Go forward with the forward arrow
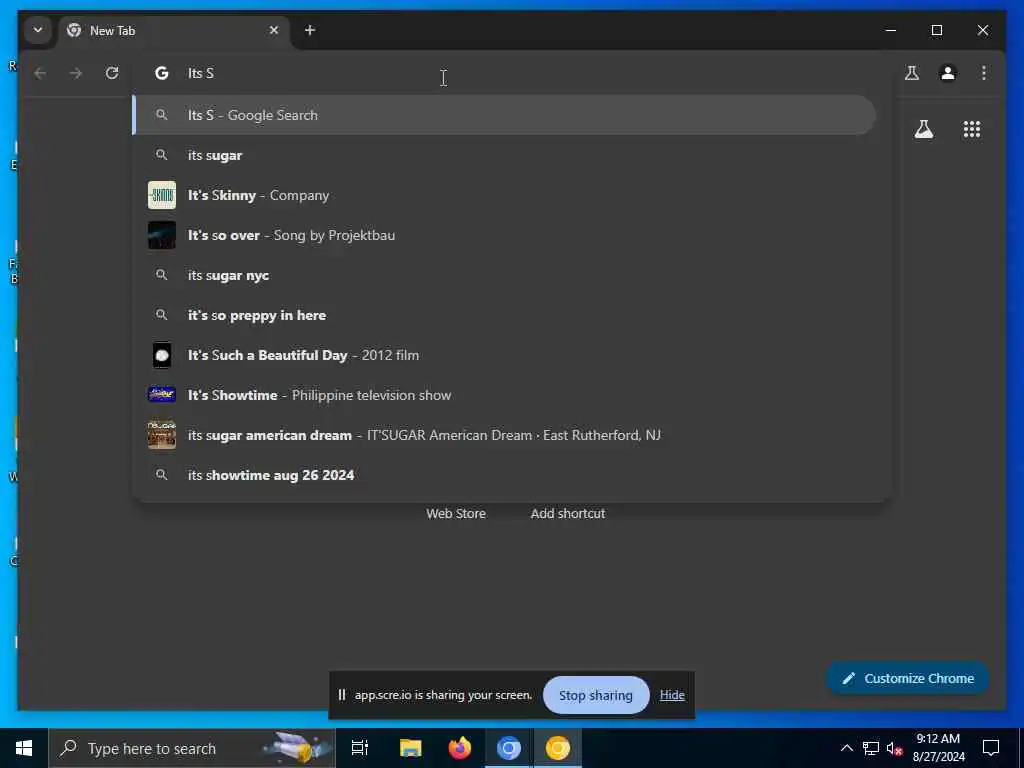This screenshot has height=768, width=1024. click(76, 73)
